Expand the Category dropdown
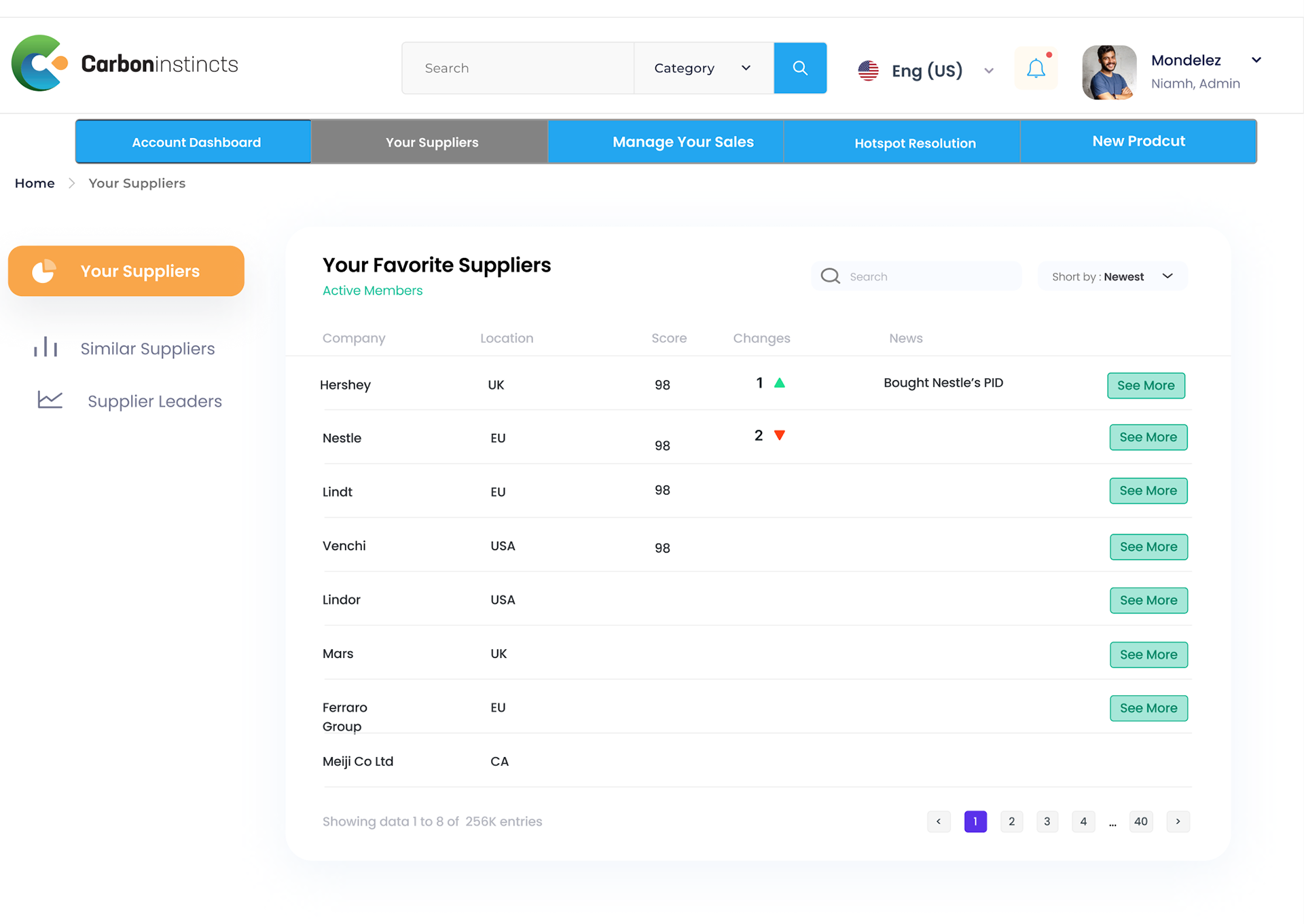This screenshot has width=1304, height=924. (x=703, y=68)
